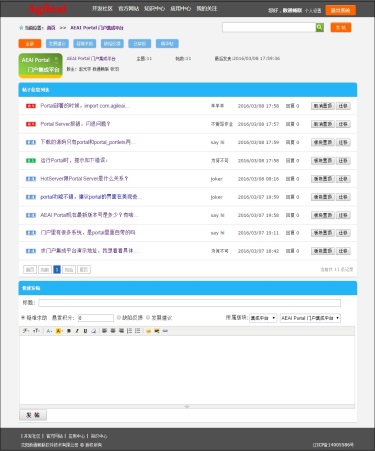The image size is (375, 451).
Task: Open the emoticon smiley picker
Action: coord(148,331)
